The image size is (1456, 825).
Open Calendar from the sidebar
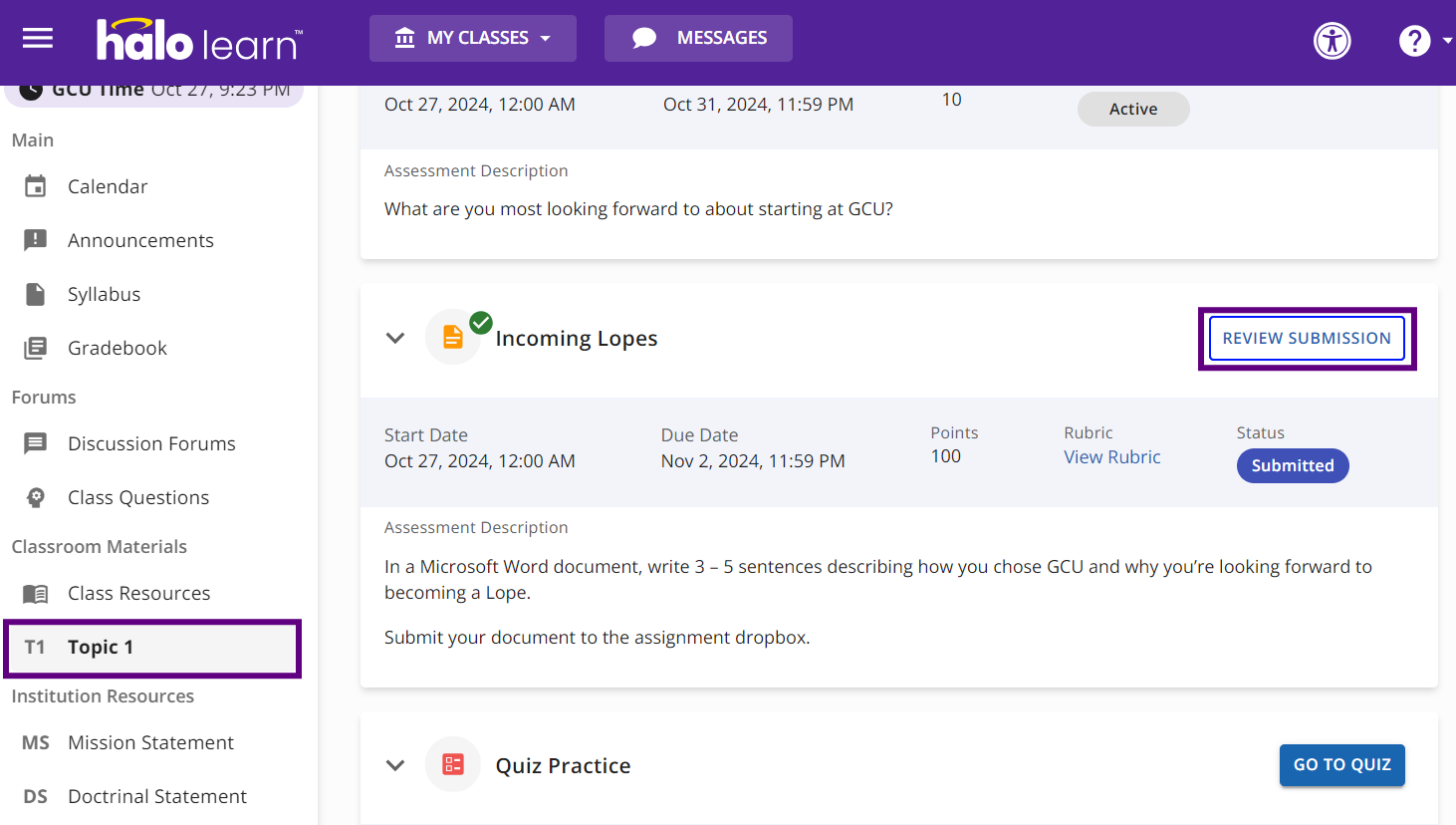(108, 186)
